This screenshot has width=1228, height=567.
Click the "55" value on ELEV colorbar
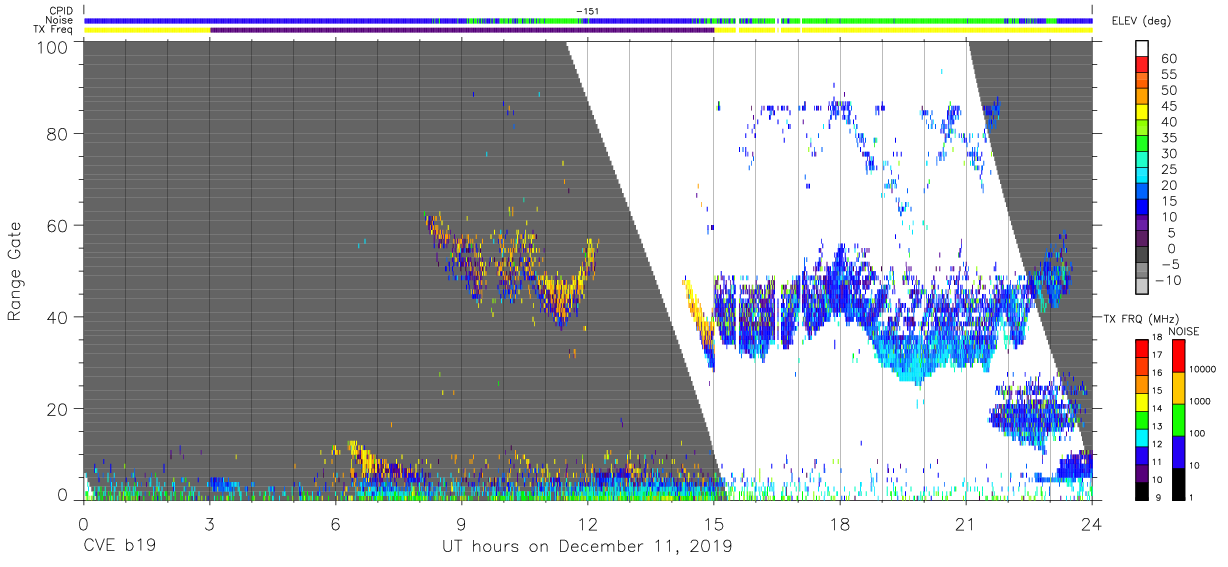coord(1169,74)
